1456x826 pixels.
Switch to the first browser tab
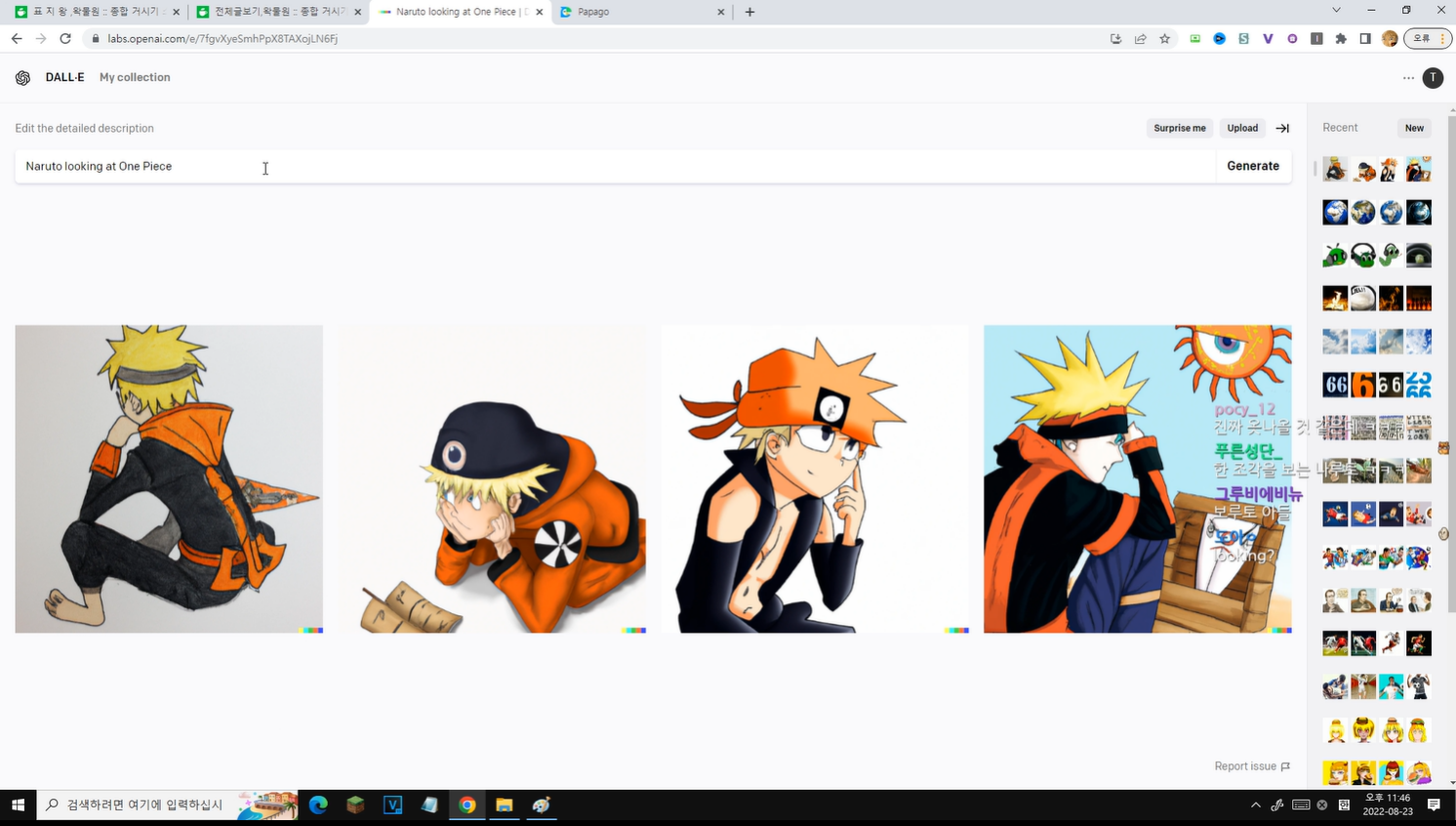96,12
